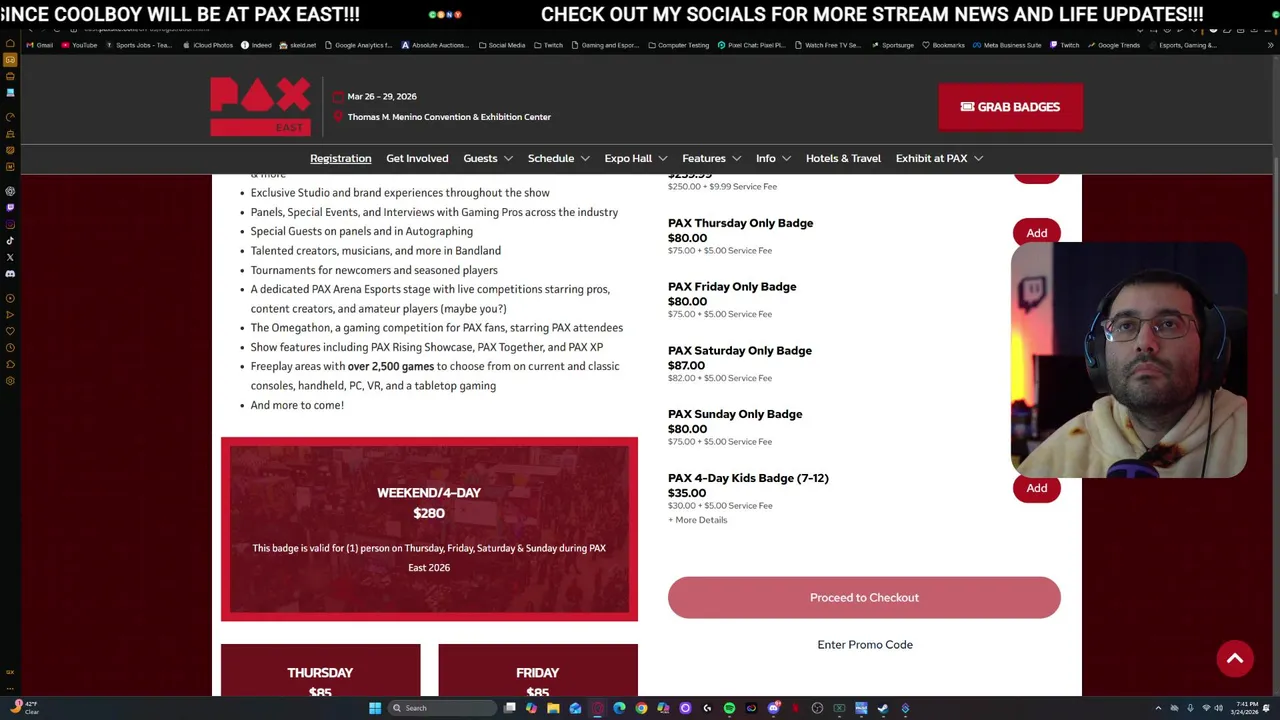Select the Thursday $85 badge card
The width and height of the screenshot is (1280, 720).
(x=320, y=670)
